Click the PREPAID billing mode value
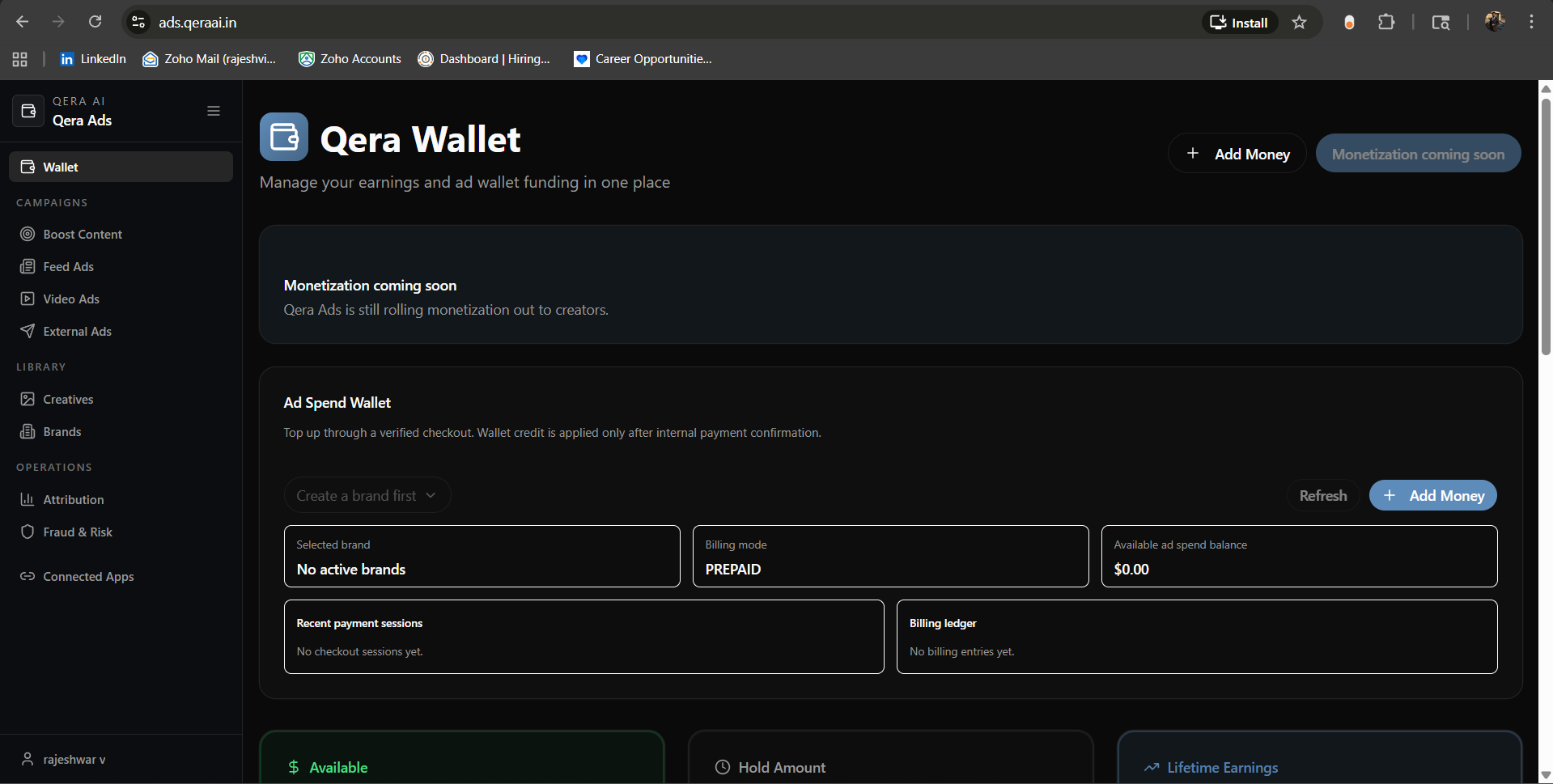The height and width of the screenshot is (784, 1553). point(733,569)
